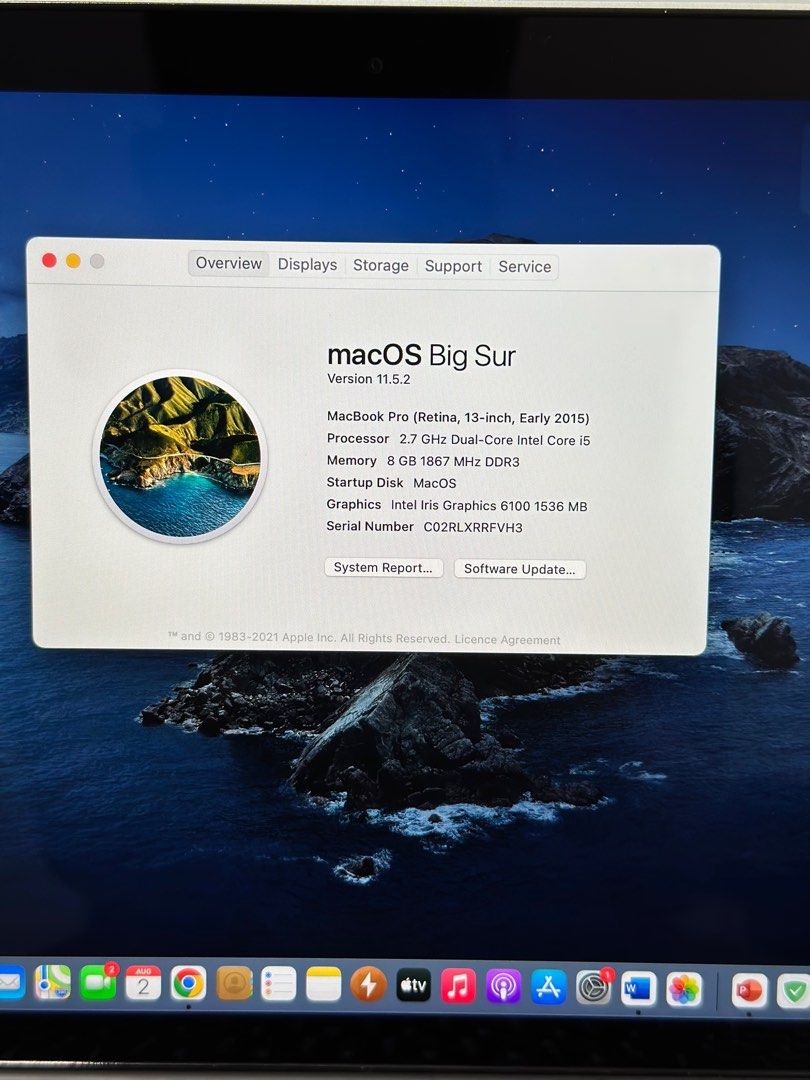
Task: Open System Preferences with the red badge
Action: click(594, 989)
